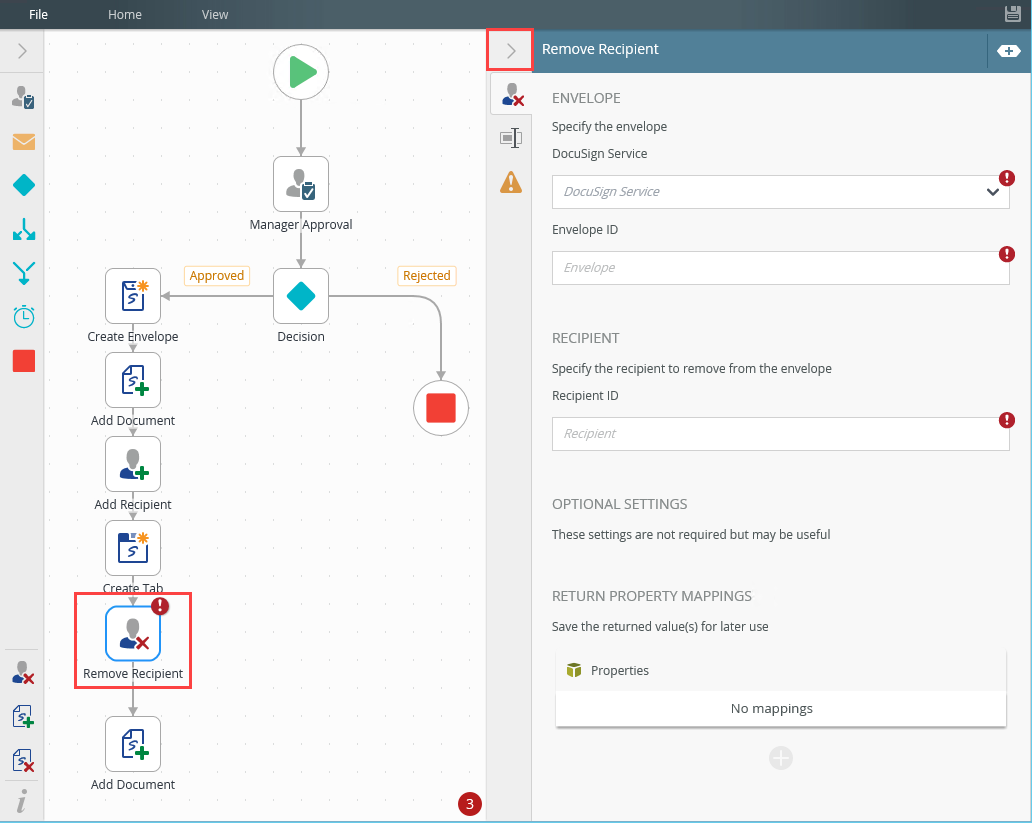1032x823 pixels.
Task: Select the User Task tool in toolbox
Action: [24, 97]
